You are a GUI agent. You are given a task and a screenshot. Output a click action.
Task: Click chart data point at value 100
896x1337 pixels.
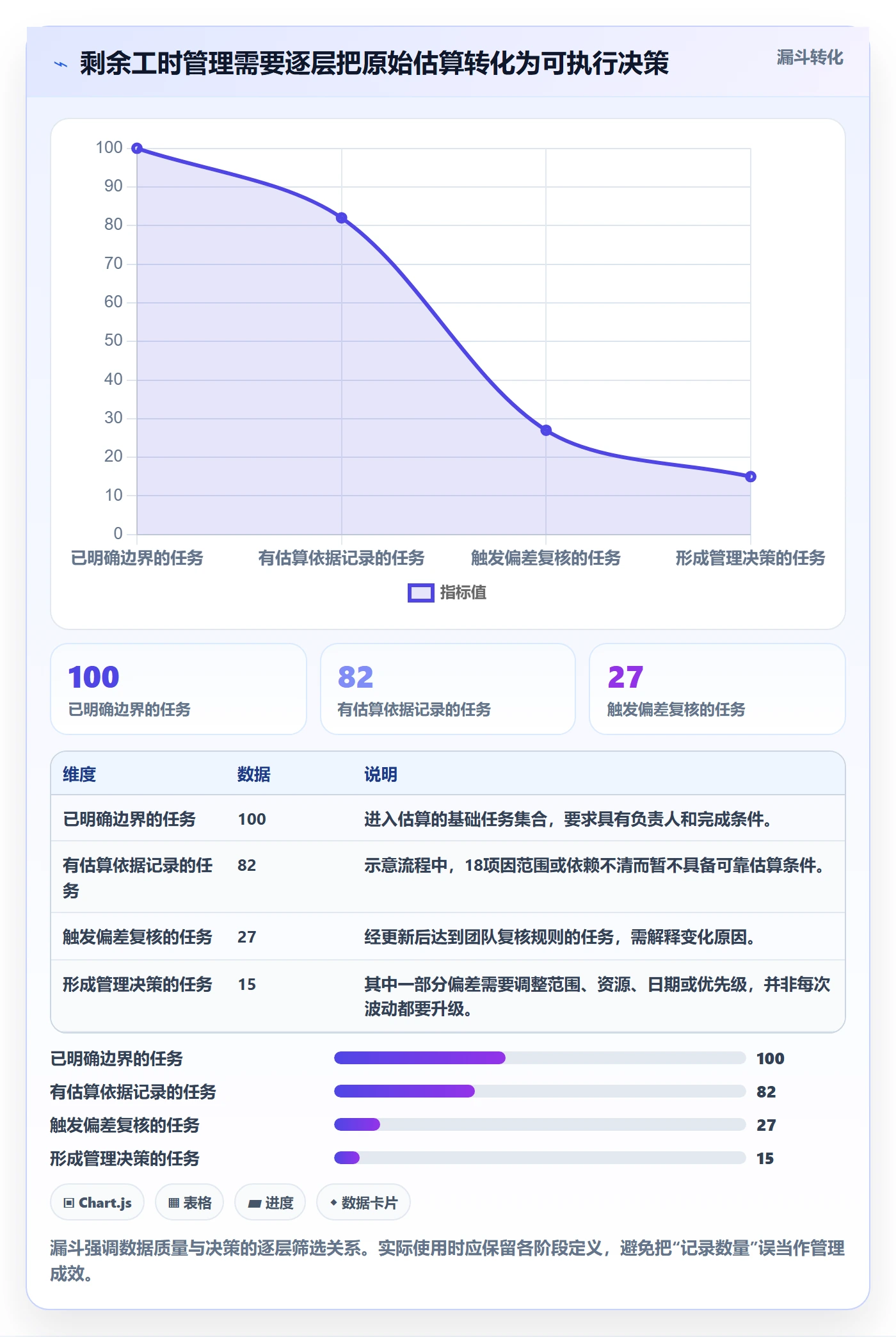point(137,149)
